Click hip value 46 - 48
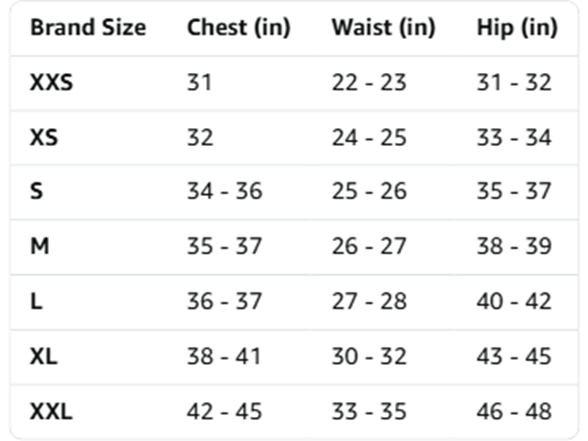This screenshot has height=441, width=588. pos(514,411)
